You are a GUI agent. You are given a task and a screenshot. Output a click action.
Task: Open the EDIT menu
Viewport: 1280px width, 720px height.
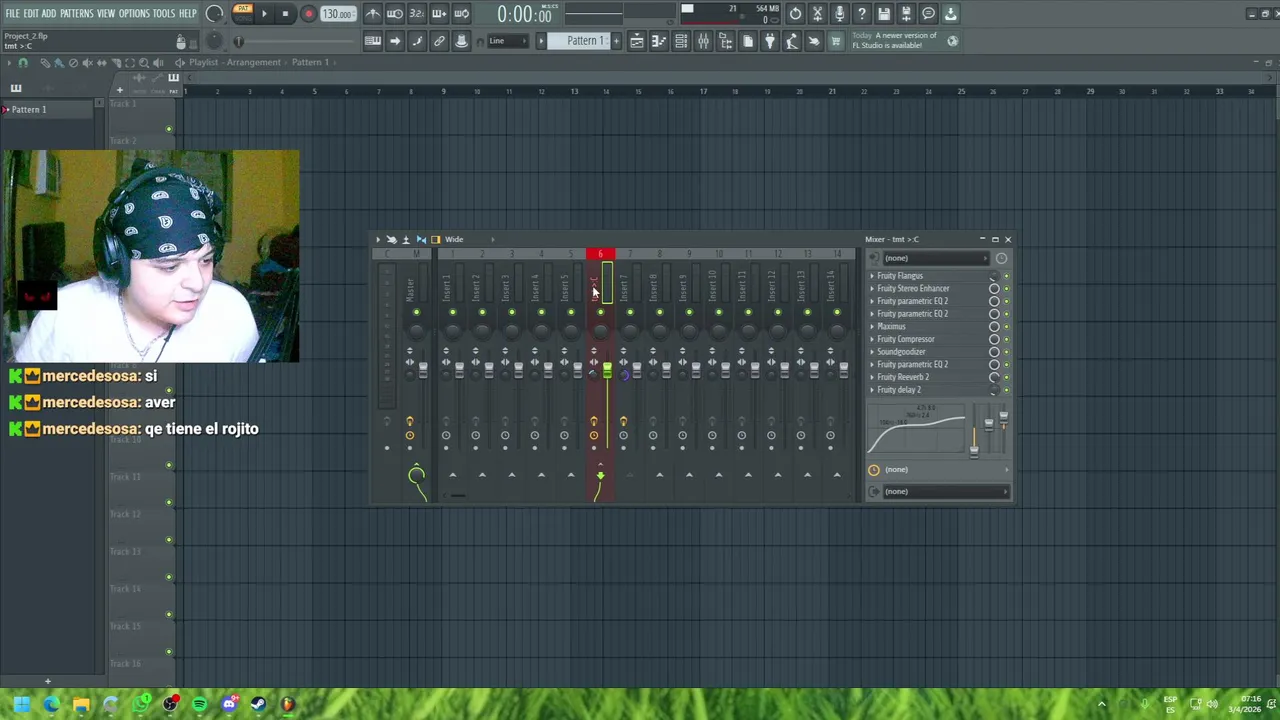click(31, 14)
